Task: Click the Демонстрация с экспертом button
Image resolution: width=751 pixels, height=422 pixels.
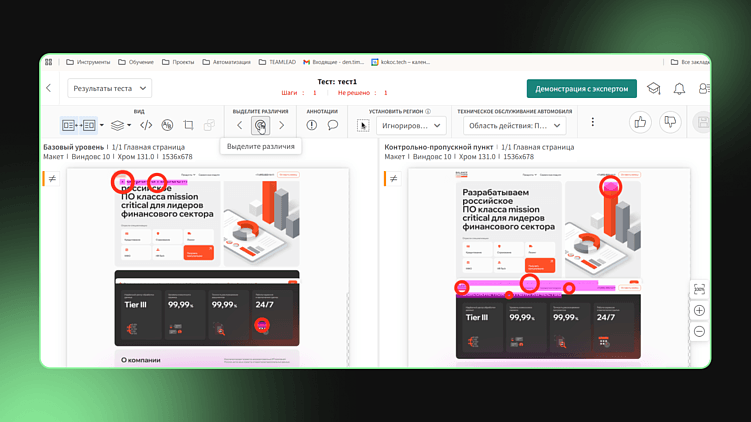Action: pyautogui.click(x=581, y=89)
